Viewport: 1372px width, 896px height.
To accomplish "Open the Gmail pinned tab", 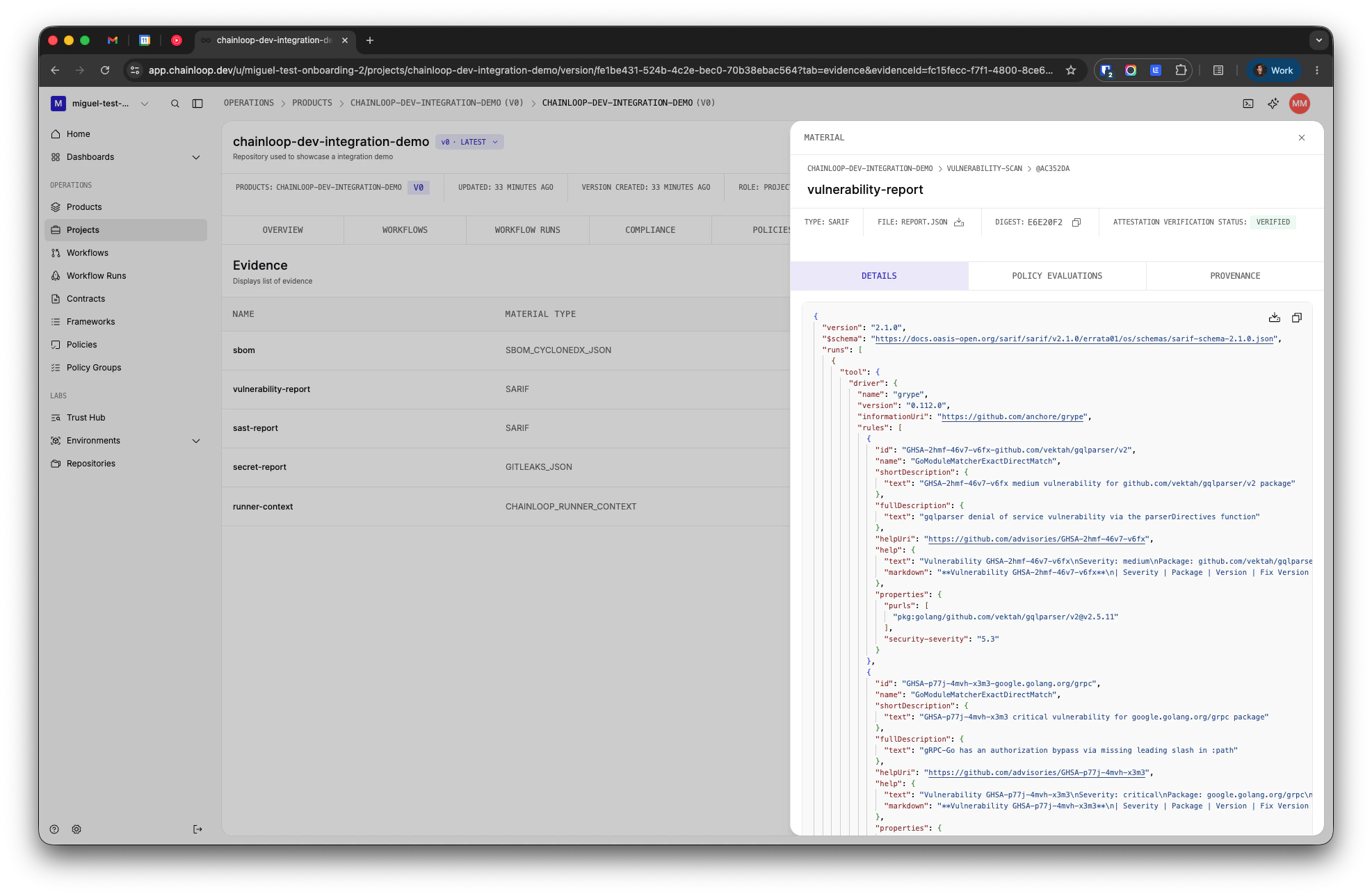I will coord(113,40).
